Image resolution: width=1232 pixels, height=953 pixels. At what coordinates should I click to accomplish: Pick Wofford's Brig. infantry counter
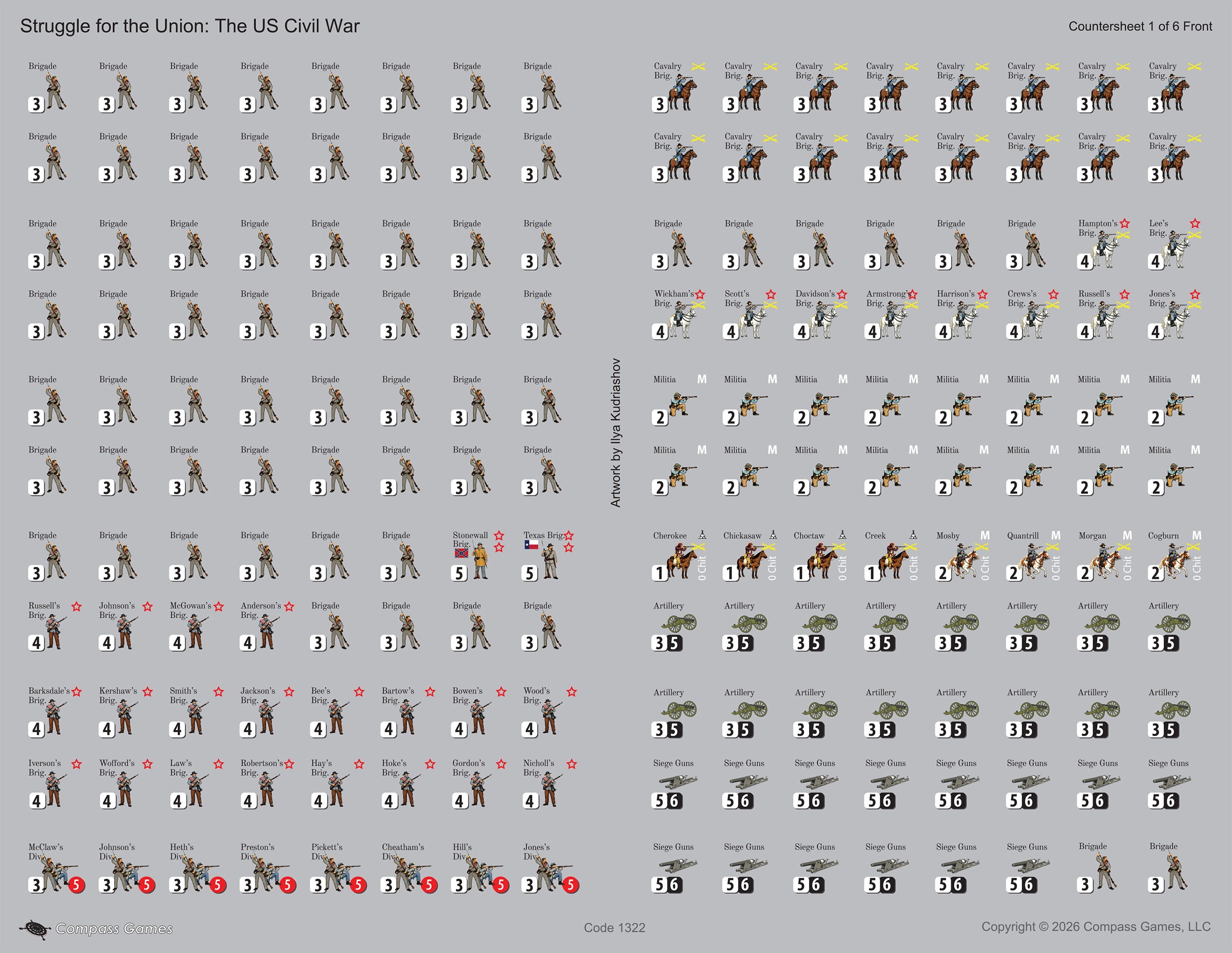[126, 784]
